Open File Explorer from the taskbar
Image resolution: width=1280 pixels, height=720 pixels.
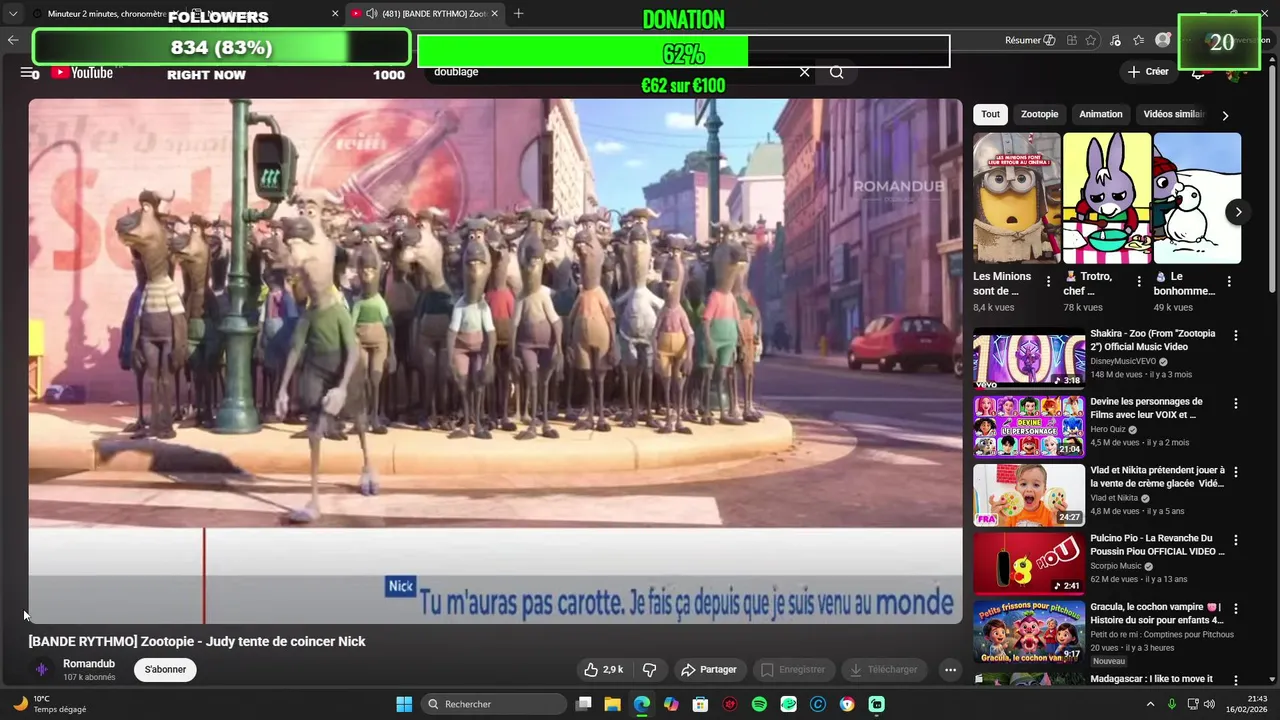(612, 704)
